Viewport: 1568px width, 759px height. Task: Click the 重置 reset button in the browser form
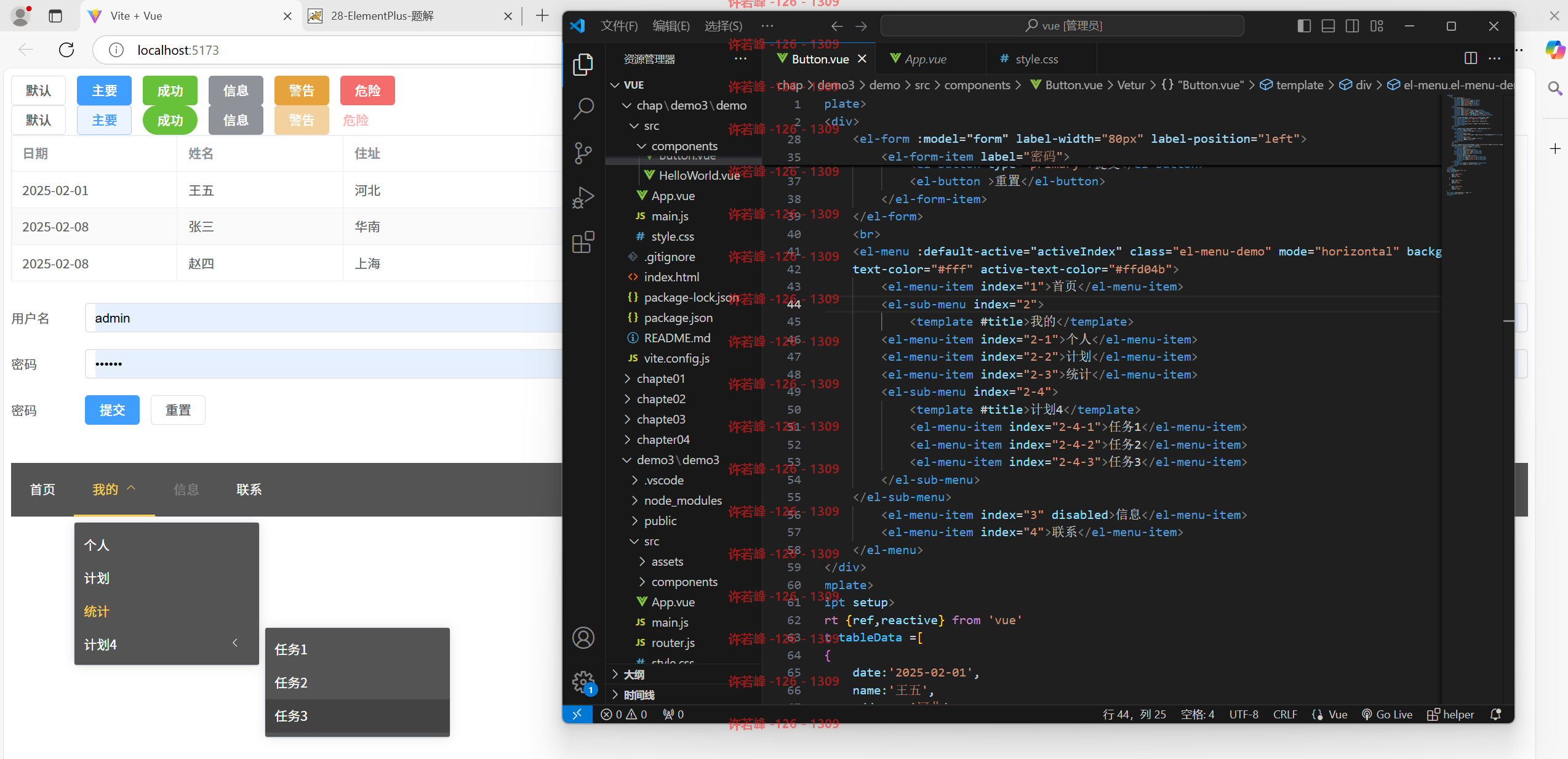[178, 410]
